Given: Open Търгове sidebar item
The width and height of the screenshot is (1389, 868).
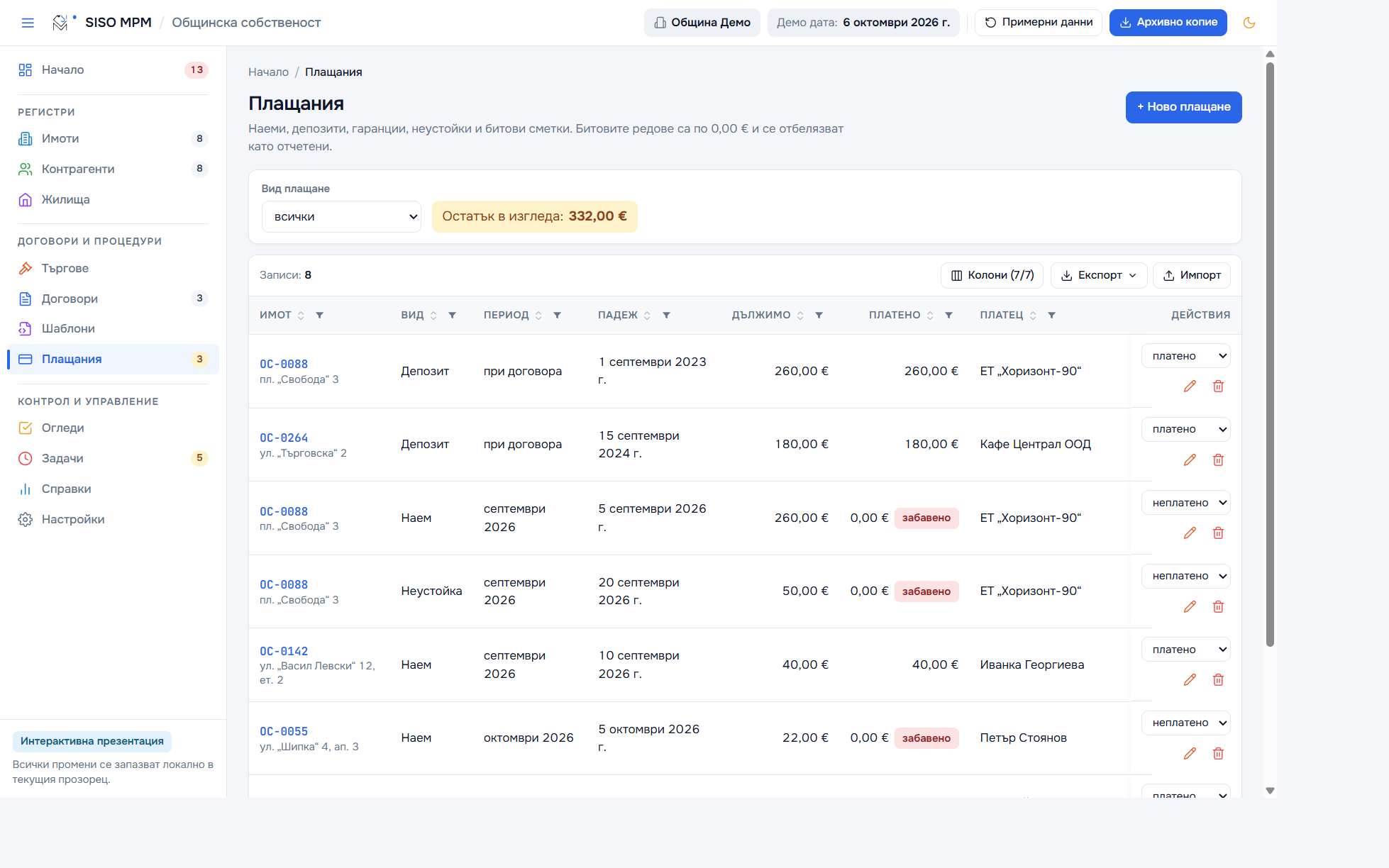Looking at the screenshot, I should click(x=113, y=268).
